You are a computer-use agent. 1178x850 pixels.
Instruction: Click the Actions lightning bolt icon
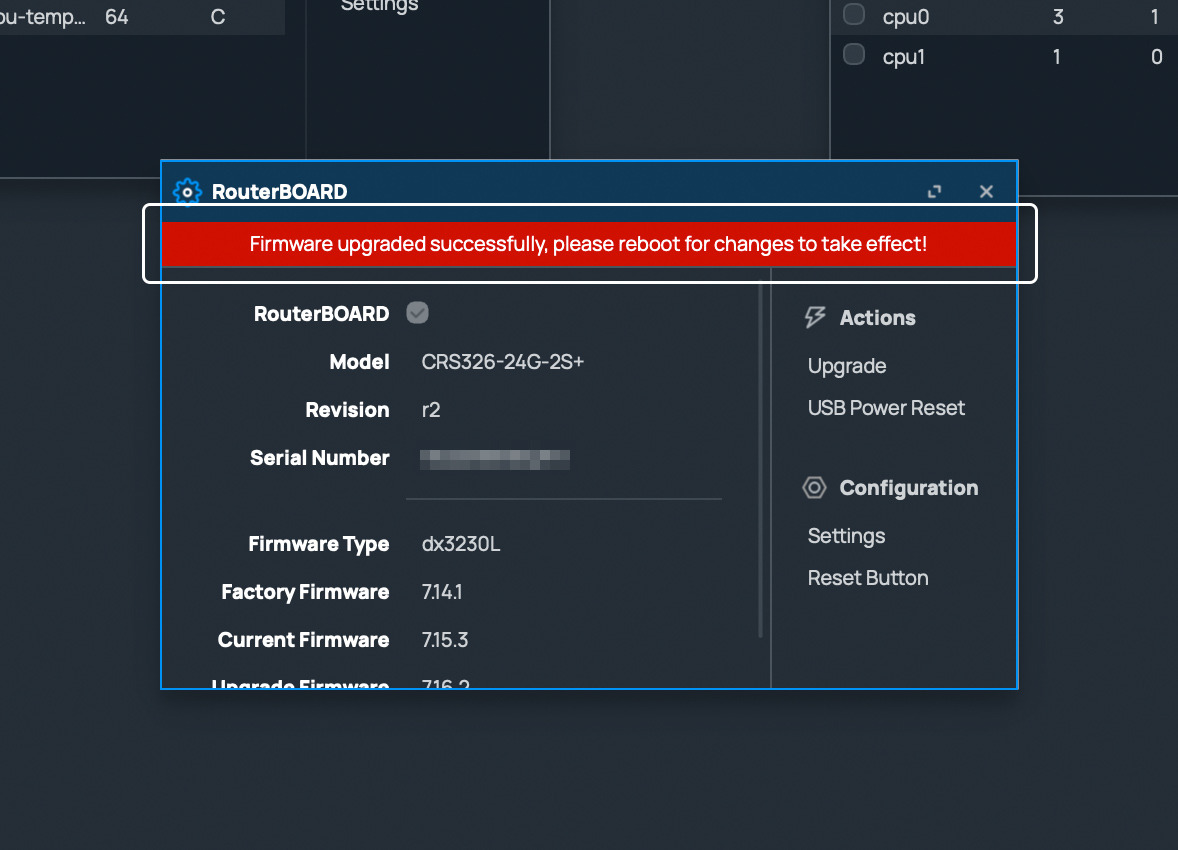pyautogui.click(x=815, y=317)
